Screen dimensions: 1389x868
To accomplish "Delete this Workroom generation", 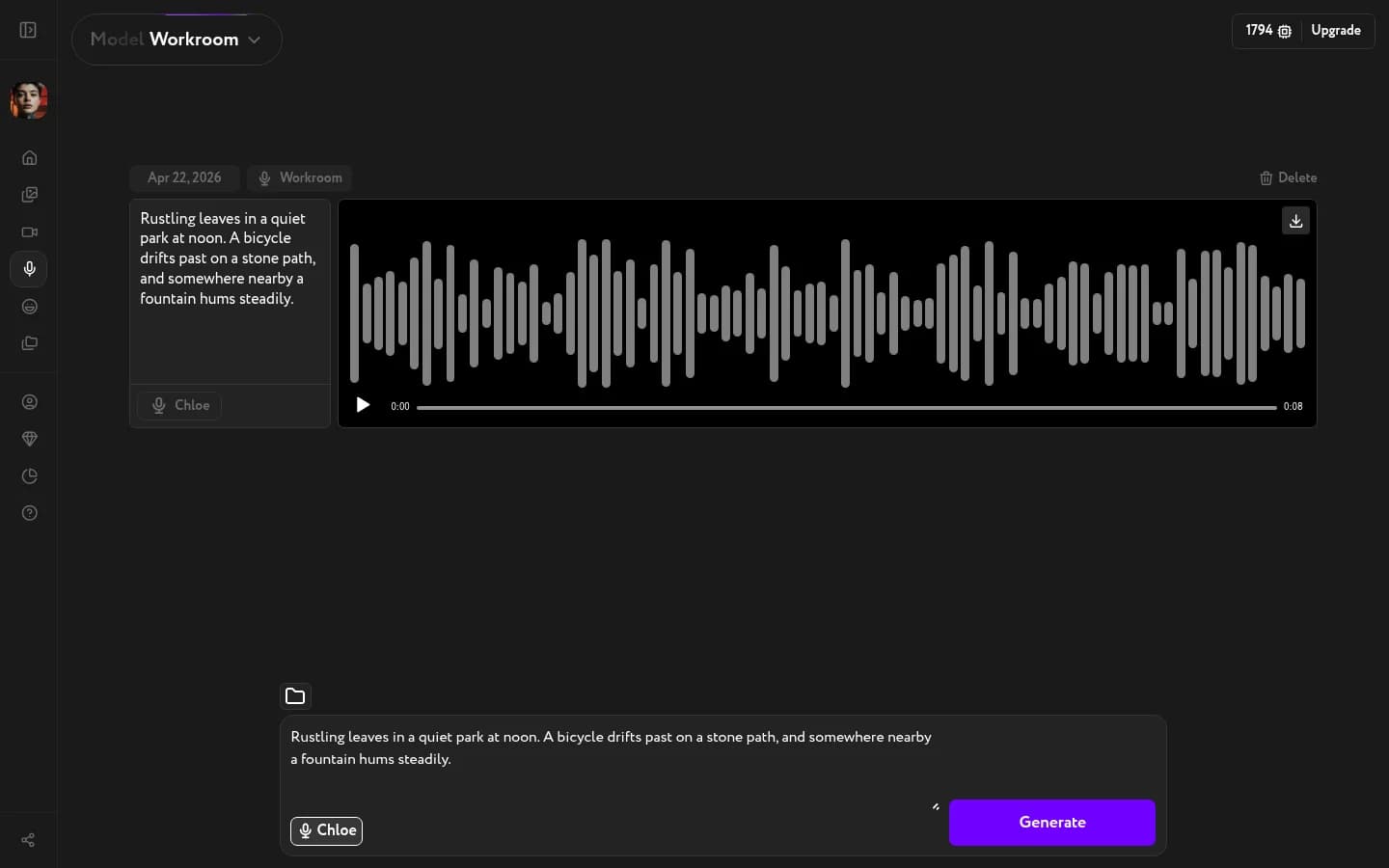I will [1289, 177].
